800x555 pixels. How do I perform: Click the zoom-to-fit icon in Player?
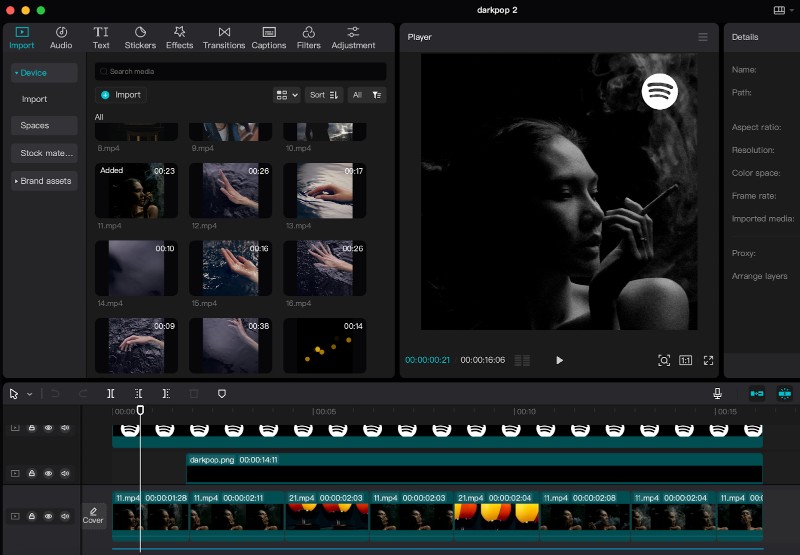664,361
